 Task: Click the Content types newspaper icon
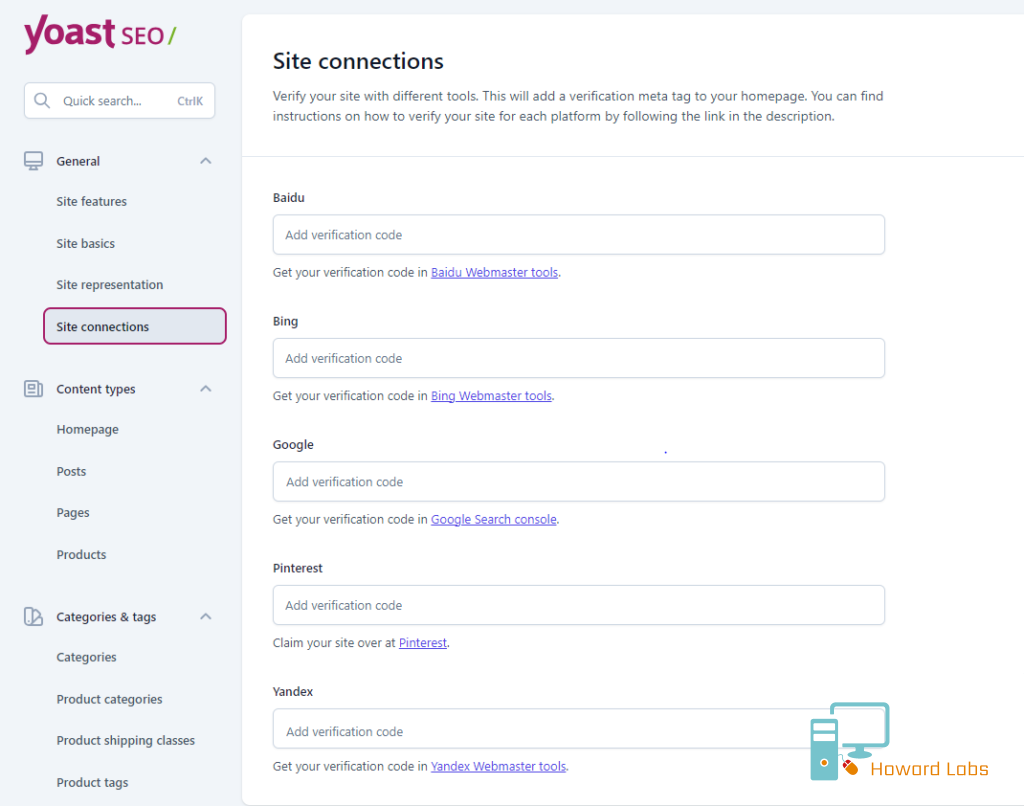click(33, 389)
